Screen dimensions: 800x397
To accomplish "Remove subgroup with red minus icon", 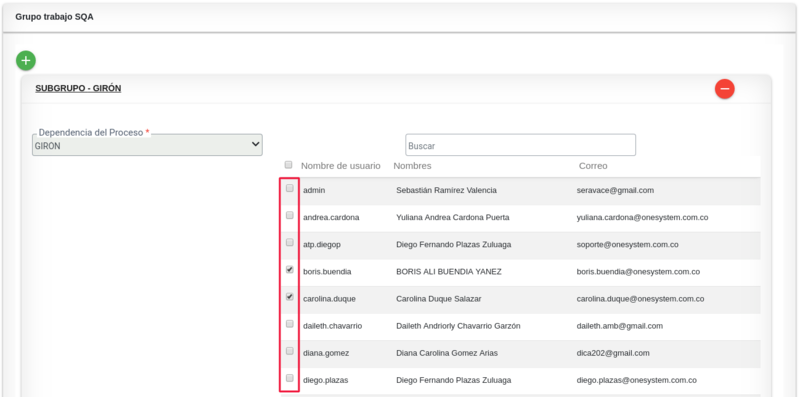I will pyautogui.click(x=724, y=89).
